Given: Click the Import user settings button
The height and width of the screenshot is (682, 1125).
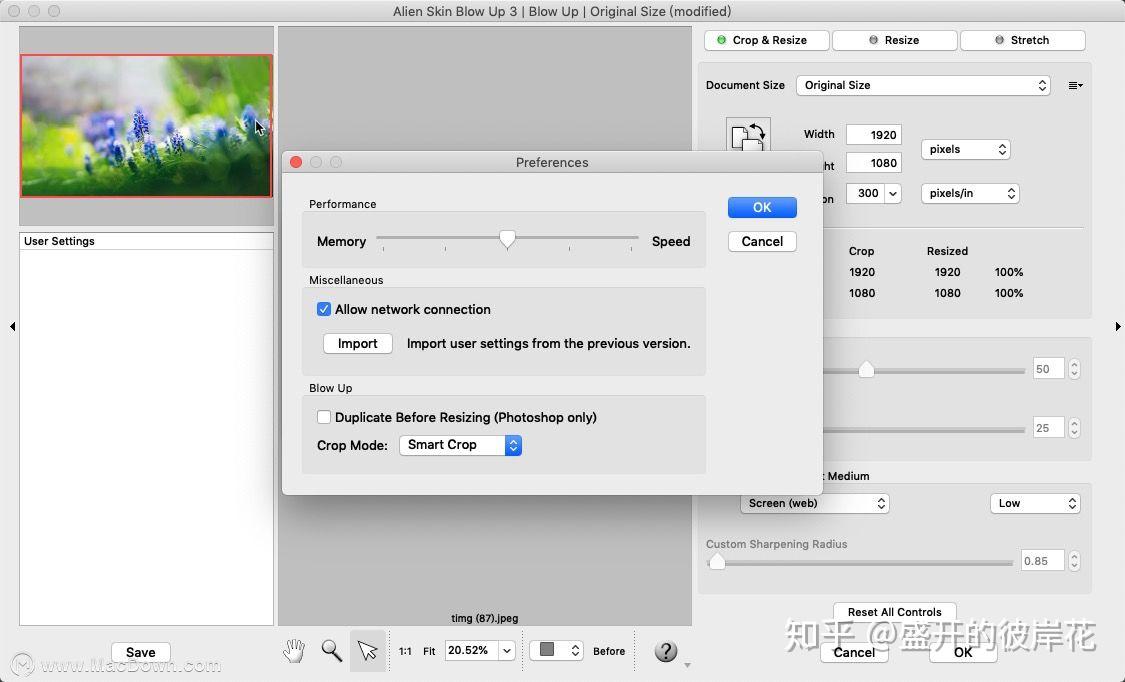Looking at the screenshot, I should [x=357, y=343].
